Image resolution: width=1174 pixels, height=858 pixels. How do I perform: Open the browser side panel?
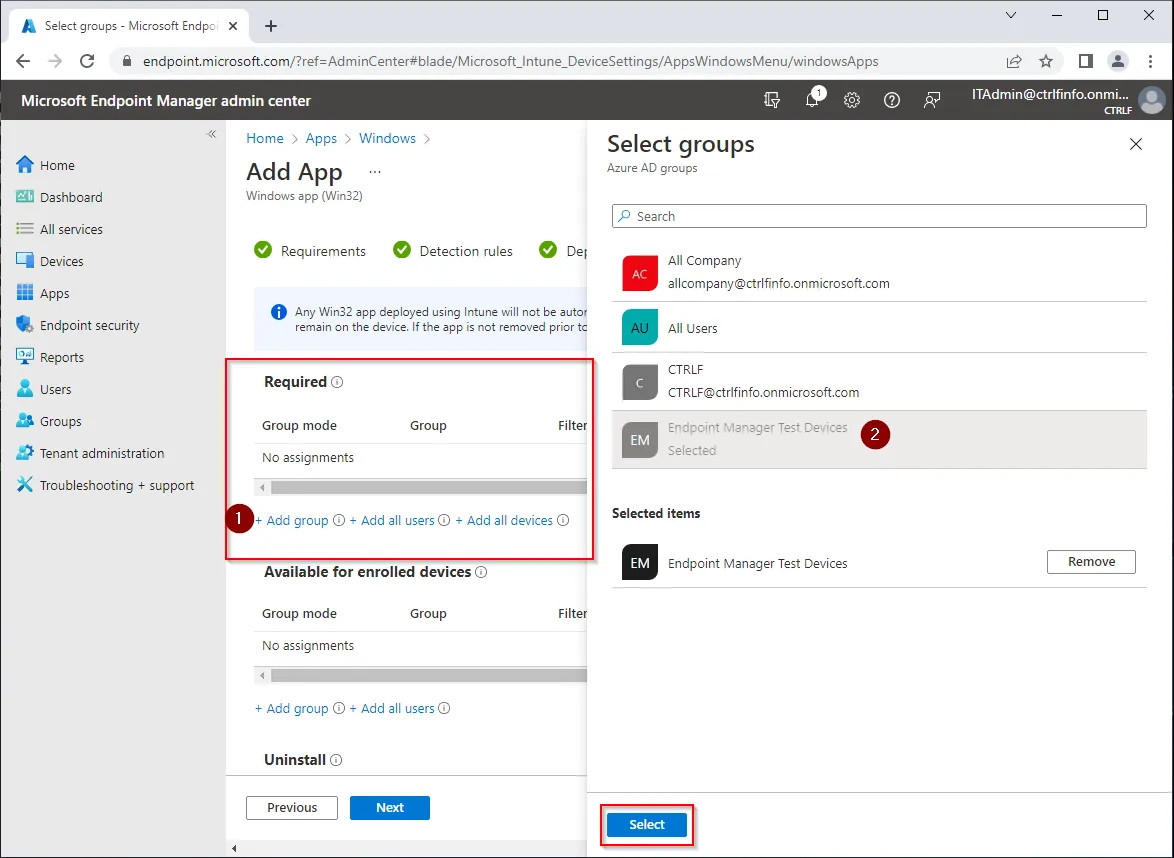tap(1086, 61)
